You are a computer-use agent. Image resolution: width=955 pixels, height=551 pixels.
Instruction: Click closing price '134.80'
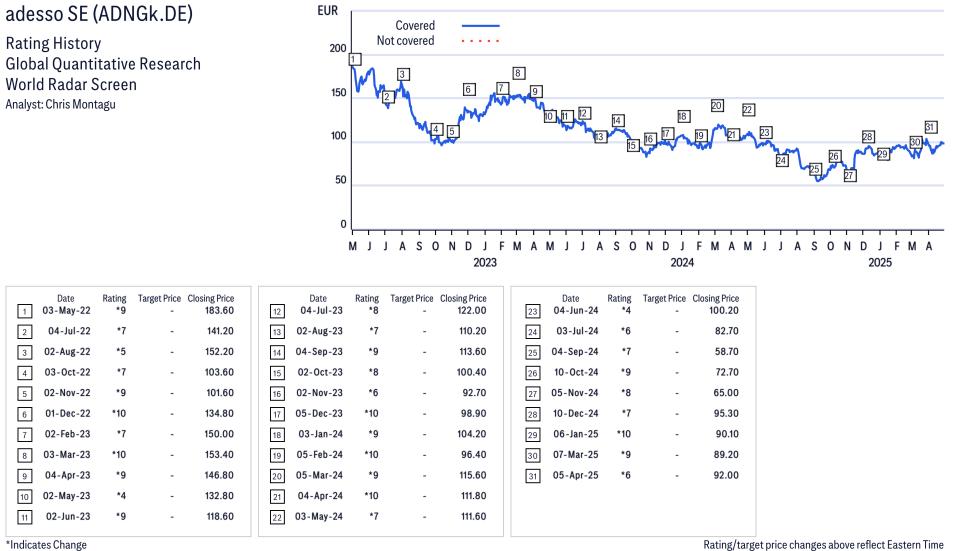[x=219, y=413]
